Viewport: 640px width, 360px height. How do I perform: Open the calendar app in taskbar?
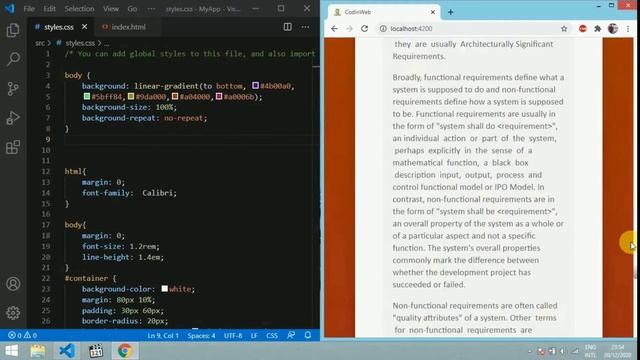96,351
